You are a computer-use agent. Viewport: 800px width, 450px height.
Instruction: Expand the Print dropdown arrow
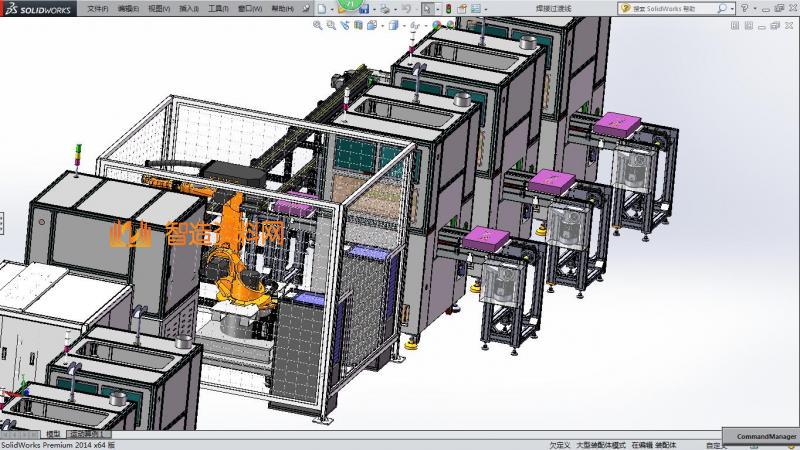pos(396,8)
